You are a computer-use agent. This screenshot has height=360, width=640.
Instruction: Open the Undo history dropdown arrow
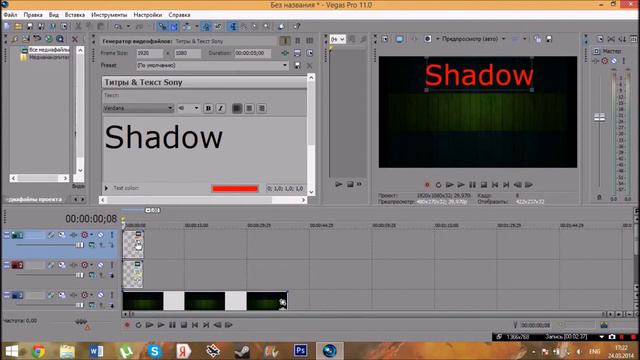[x=128, y=27]
